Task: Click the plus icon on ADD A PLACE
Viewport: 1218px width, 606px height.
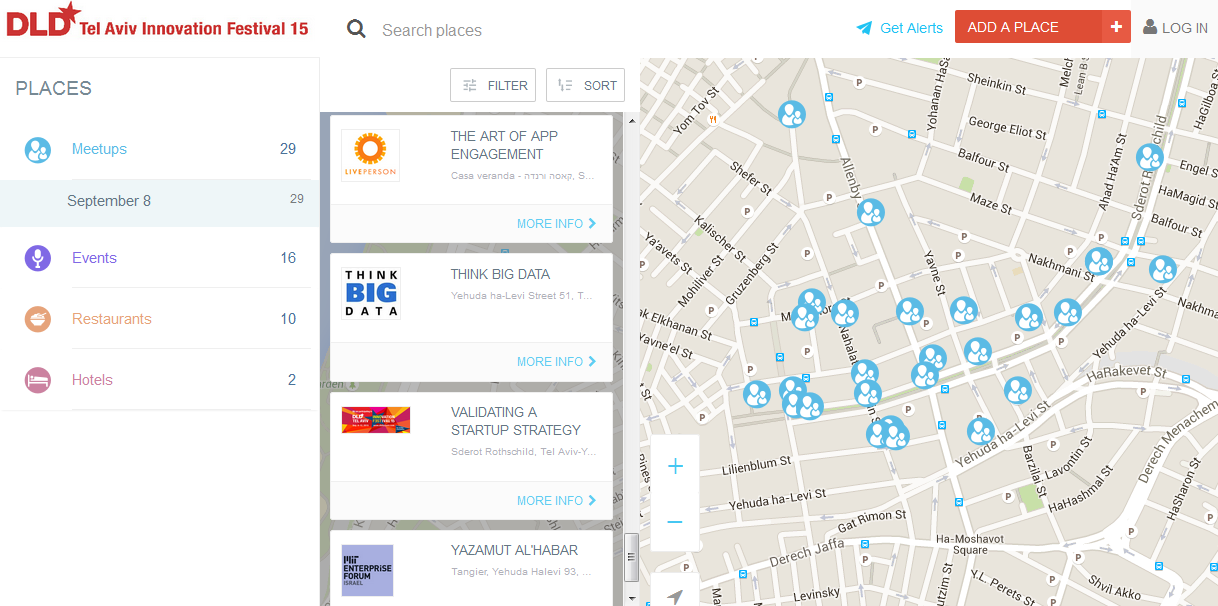Action: click(1116, 27)
